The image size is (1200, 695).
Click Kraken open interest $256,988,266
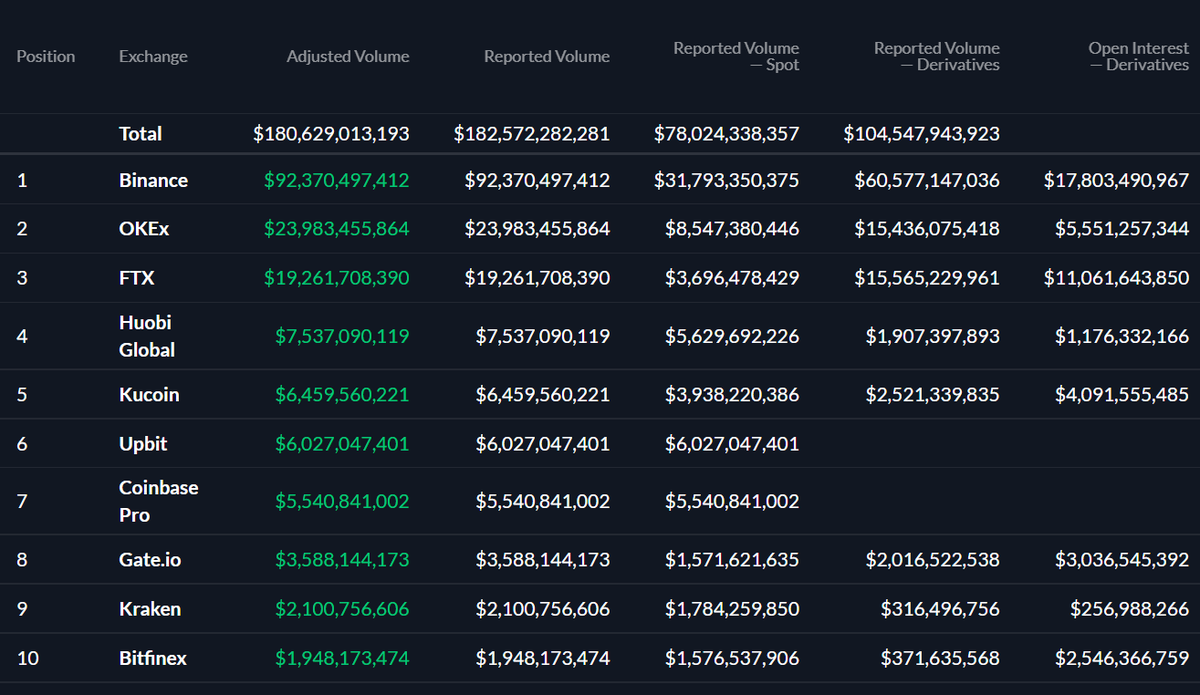coord(1130,609)
